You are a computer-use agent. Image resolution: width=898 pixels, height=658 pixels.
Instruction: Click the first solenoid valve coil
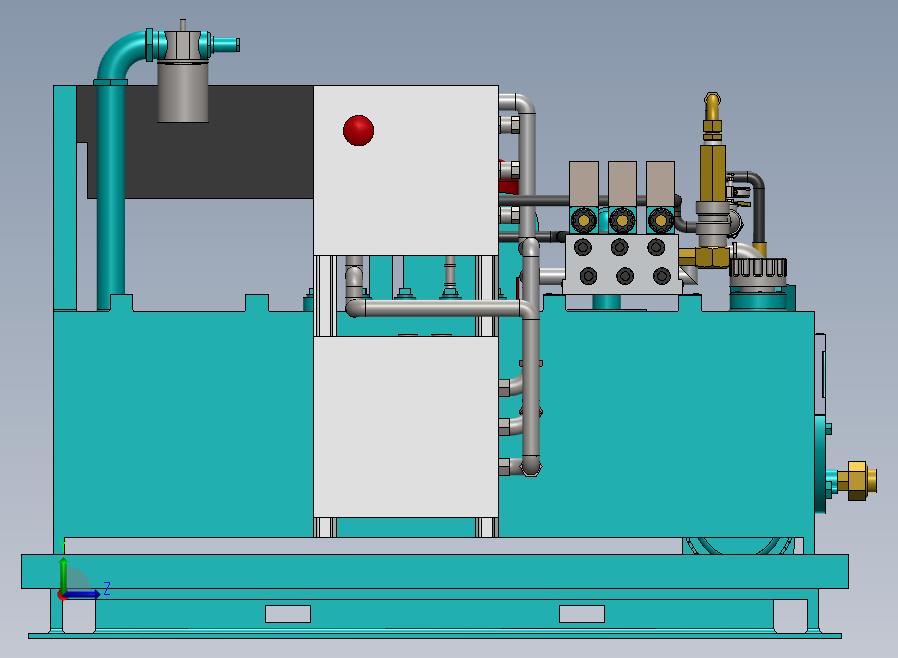point(584,183)
